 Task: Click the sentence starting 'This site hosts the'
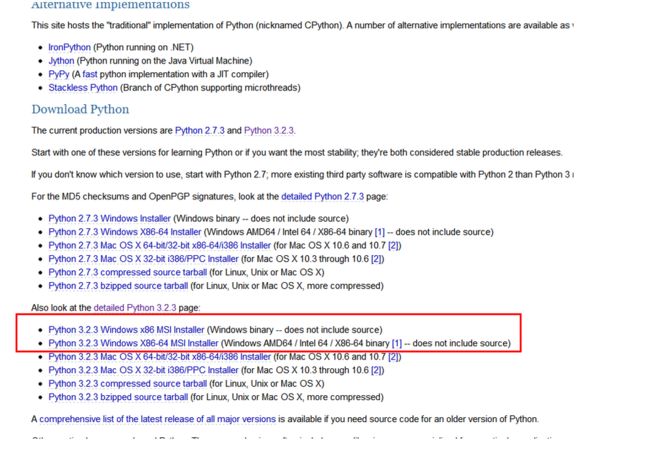coord(303,25)
